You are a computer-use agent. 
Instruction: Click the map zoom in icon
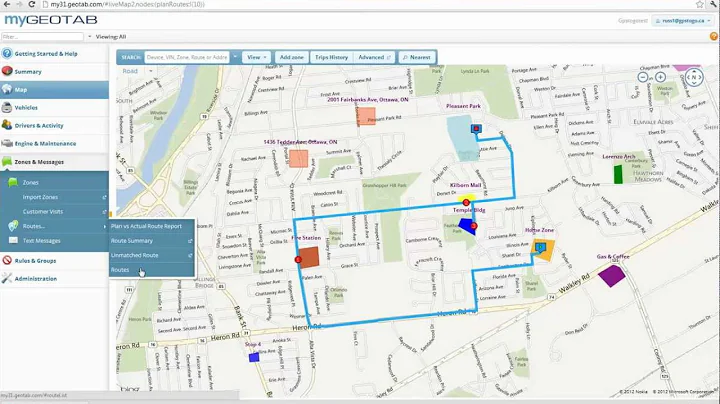(x=660, y=77)
